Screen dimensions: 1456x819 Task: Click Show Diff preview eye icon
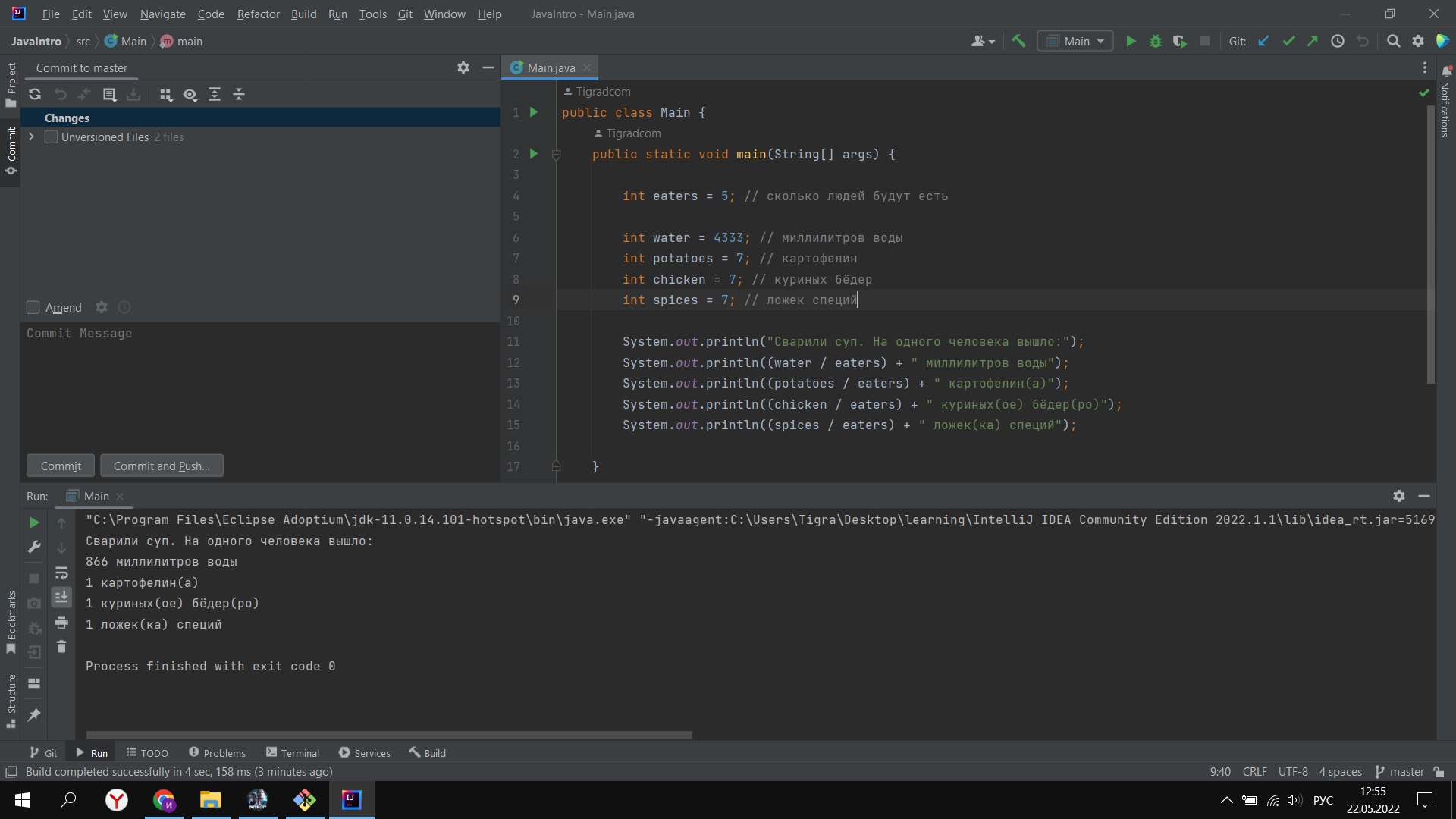pos(190,94)
